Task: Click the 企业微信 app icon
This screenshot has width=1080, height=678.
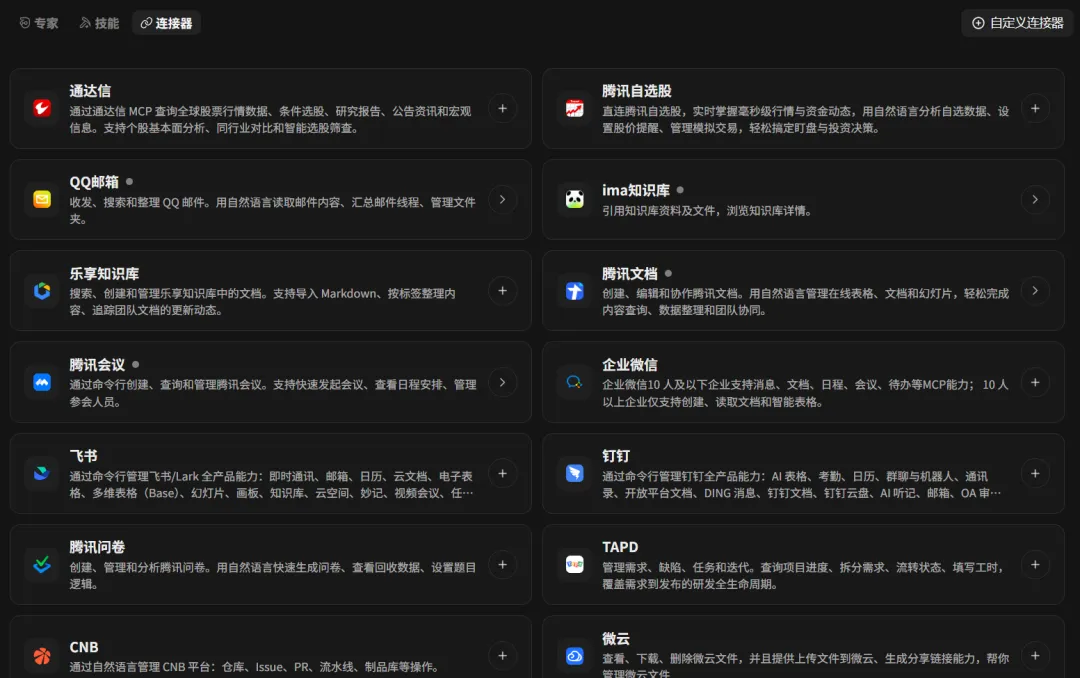Action: pyautogui.click(x=574, y=382)
